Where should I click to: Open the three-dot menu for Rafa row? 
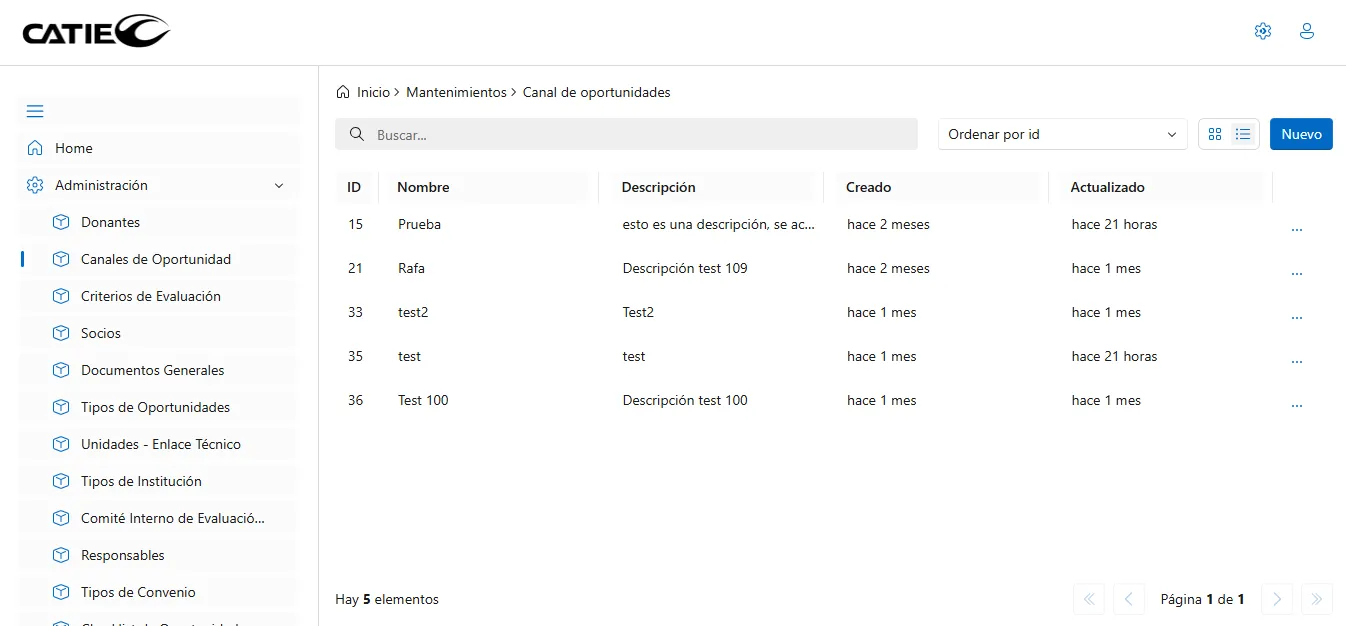tap(1296, 273)
